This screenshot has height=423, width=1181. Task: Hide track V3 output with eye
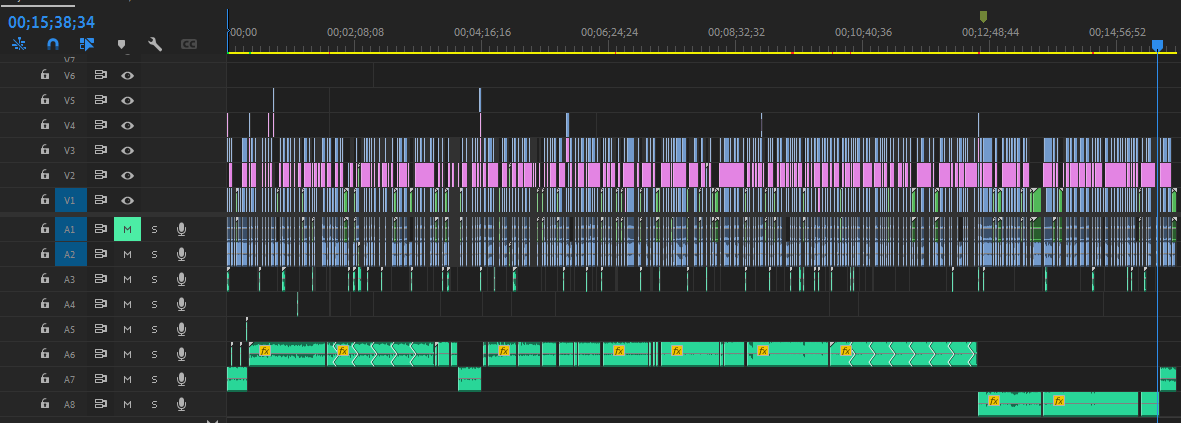(128, 150)
